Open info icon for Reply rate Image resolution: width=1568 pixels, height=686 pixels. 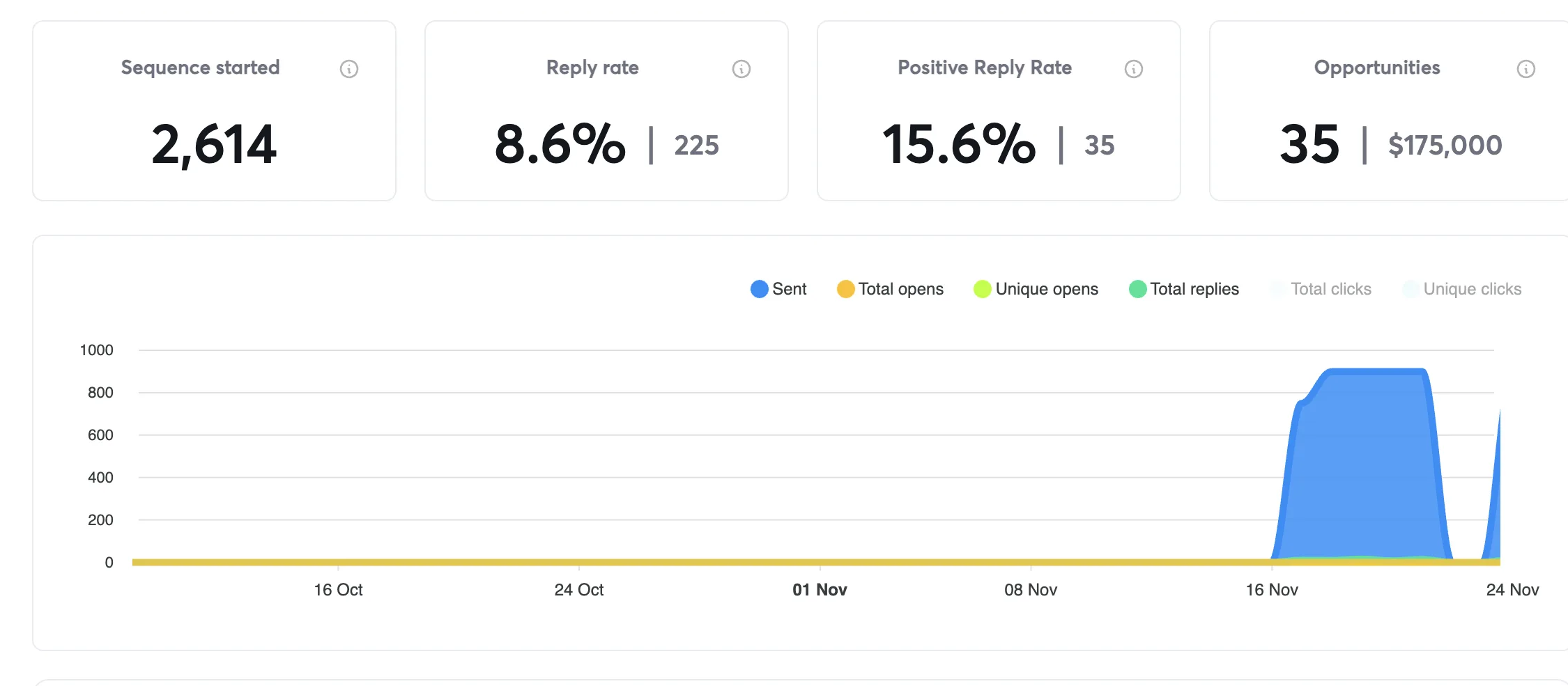click(741, 69)
